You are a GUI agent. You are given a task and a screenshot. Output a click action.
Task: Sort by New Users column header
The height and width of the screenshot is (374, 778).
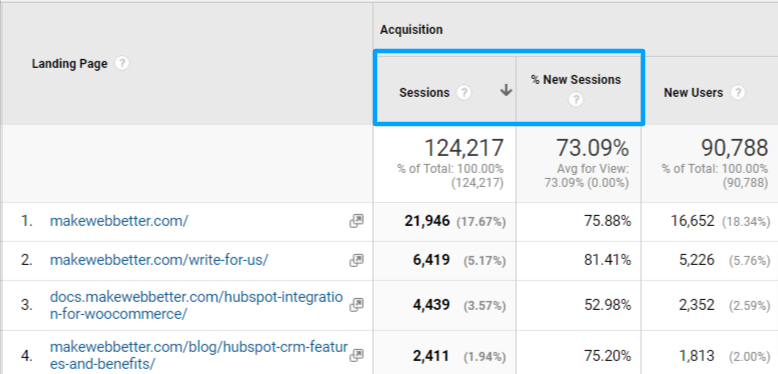point(693,93)
